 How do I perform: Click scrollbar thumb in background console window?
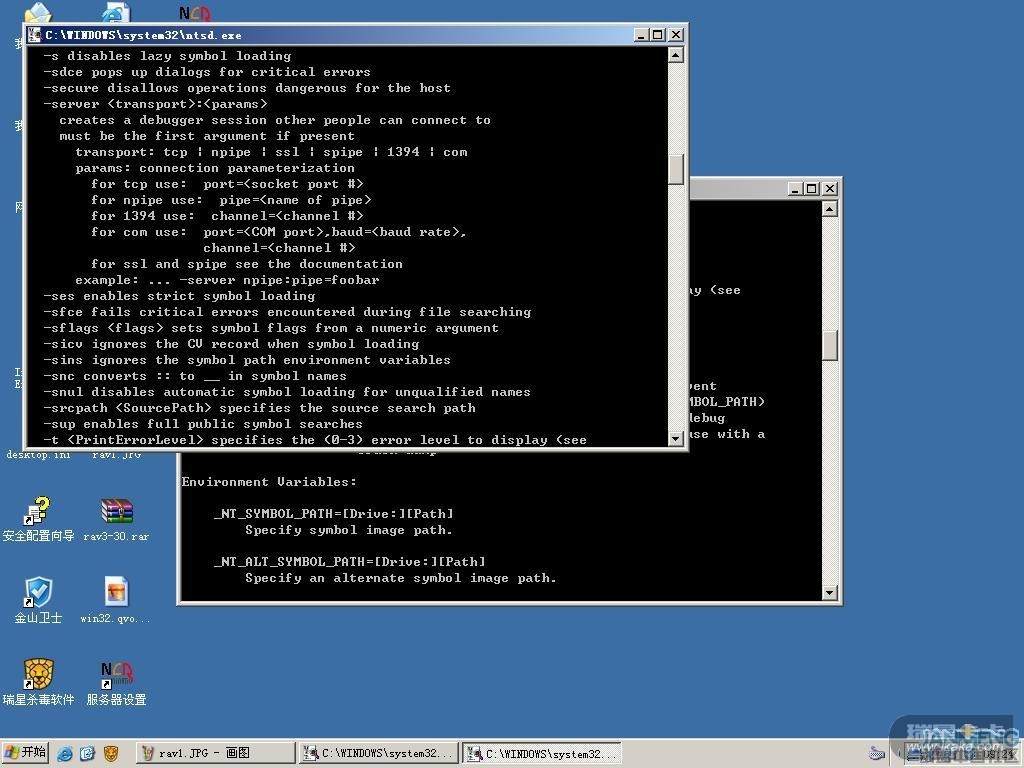click(830, 345)
